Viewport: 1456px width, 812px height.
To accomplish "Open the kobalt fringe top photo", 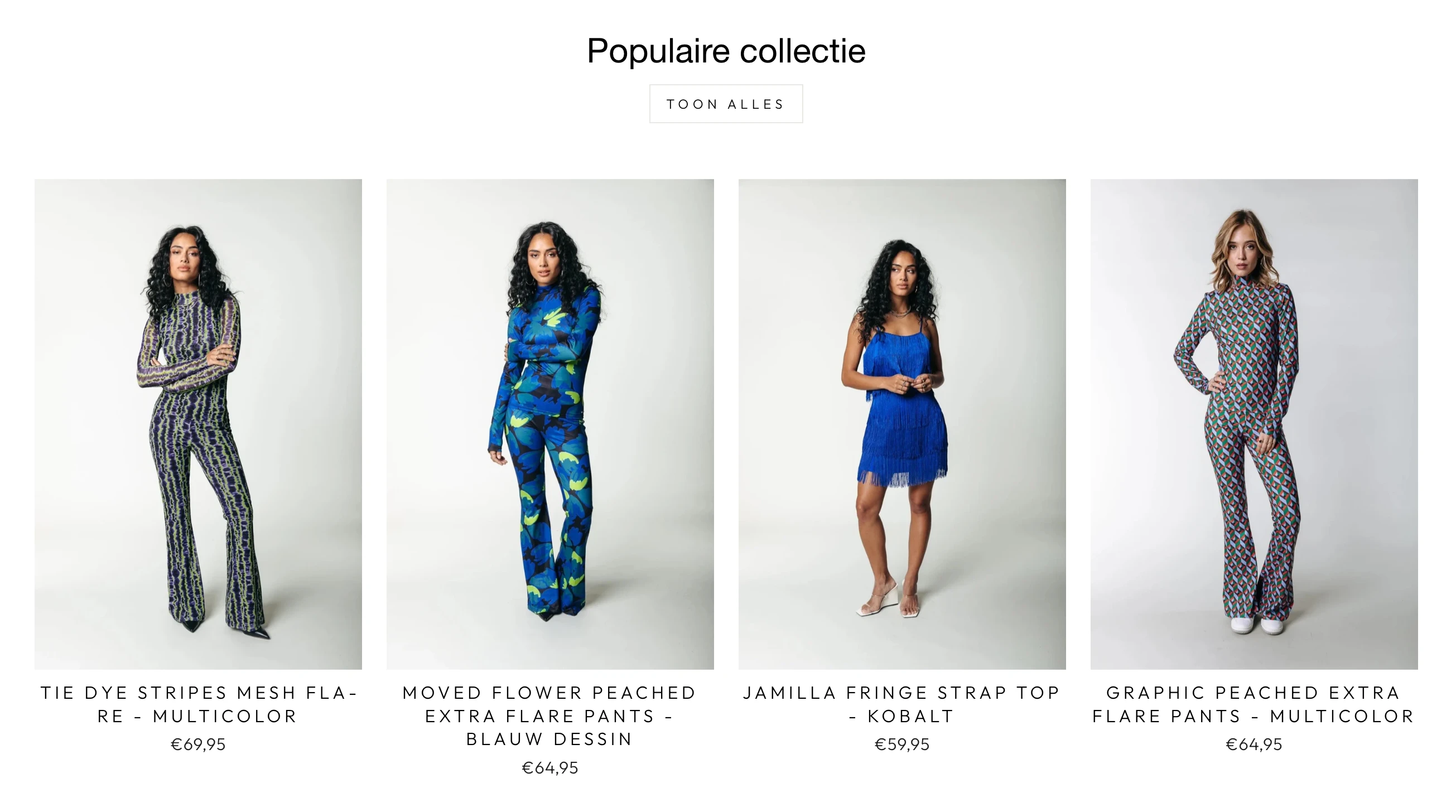I will 902,424.
